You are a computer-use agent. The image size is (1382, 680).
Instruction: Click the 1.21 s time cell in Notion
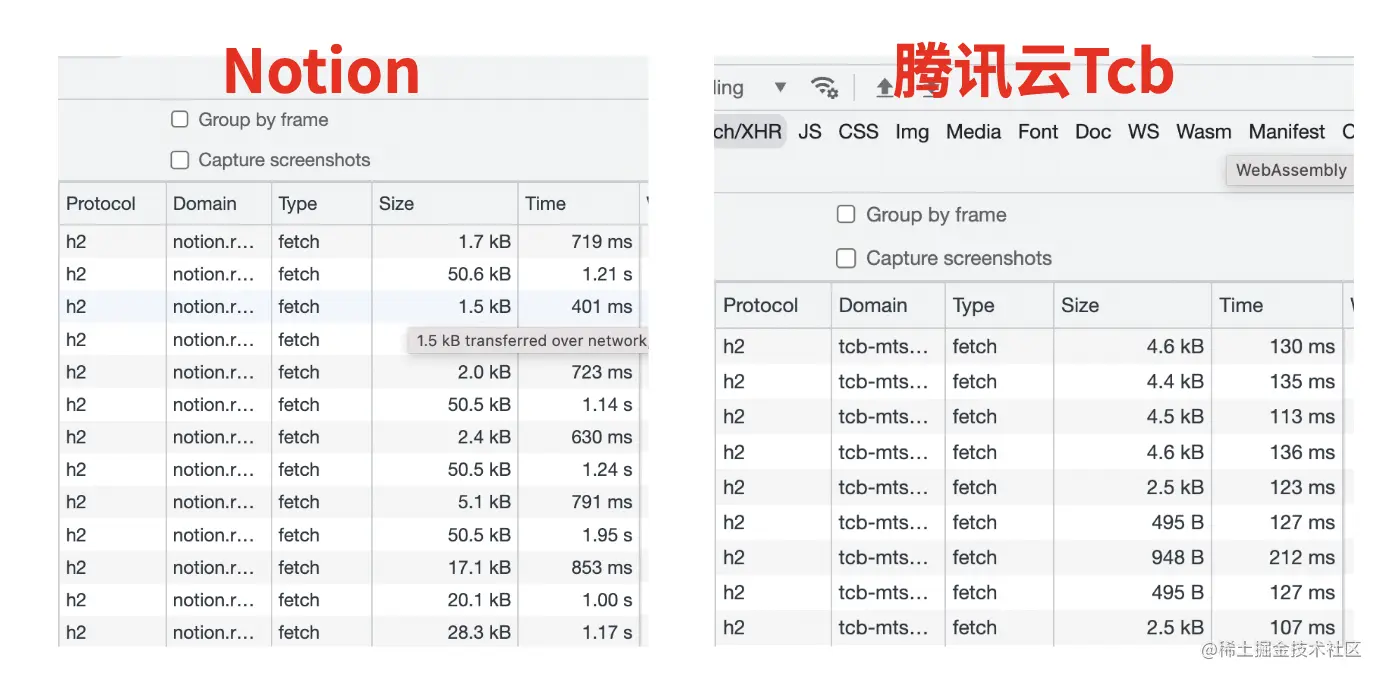point(578,274)
